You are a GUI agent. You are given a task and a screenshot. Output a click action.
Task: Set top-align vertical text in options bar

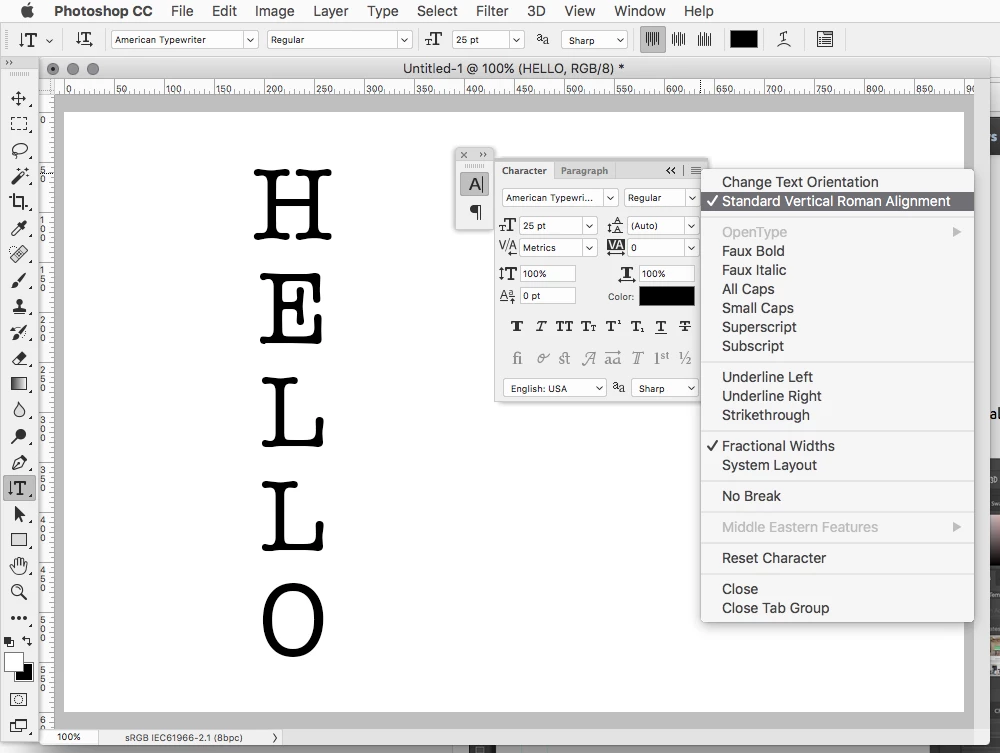tap(652, 40)
